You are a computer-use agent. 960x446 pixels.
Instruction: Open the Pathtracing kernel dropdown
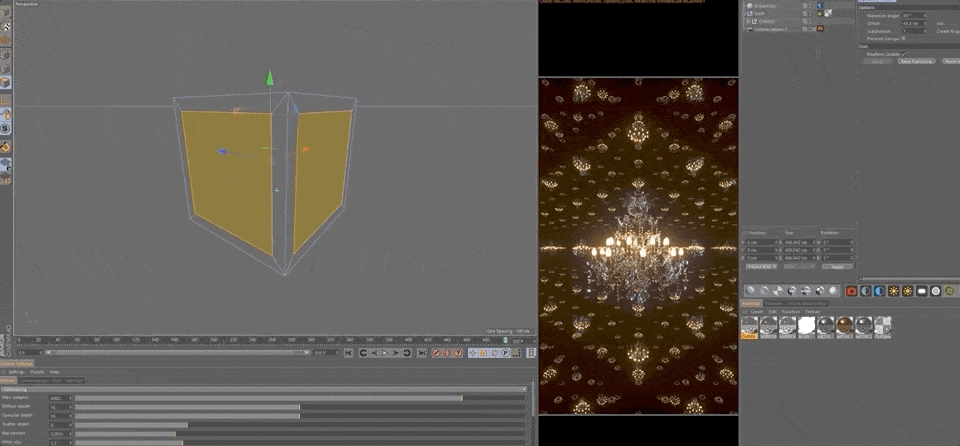pyautogui.click(x=264, y=390)
